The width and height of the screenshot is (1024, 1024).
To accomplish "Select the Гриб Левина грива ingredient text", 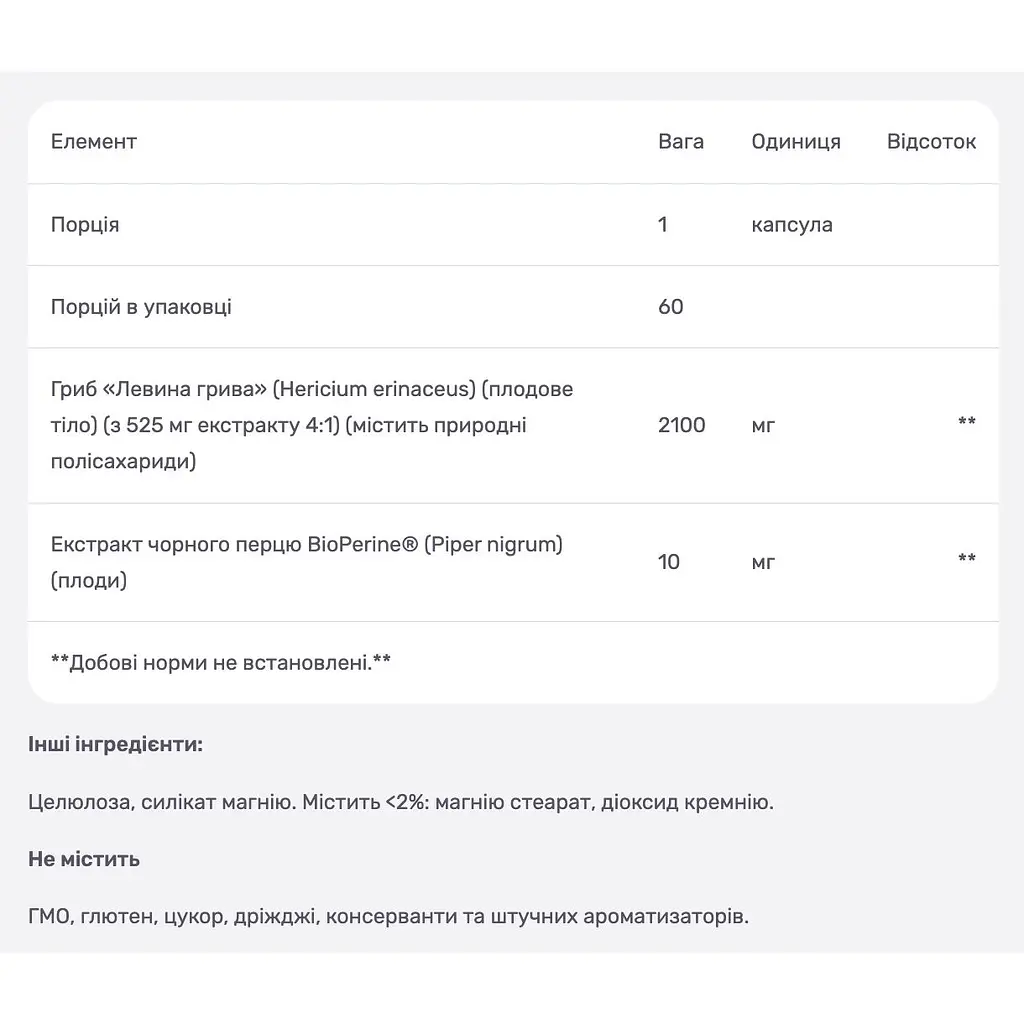I will tap(312, 425).
